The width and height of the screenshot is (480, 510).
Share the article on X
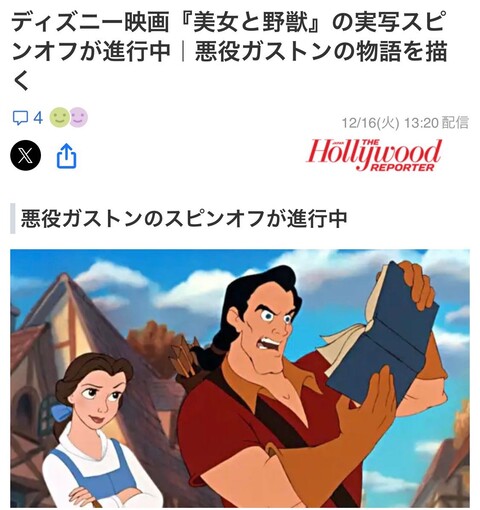pyautogui.click(x=26, y=156)
